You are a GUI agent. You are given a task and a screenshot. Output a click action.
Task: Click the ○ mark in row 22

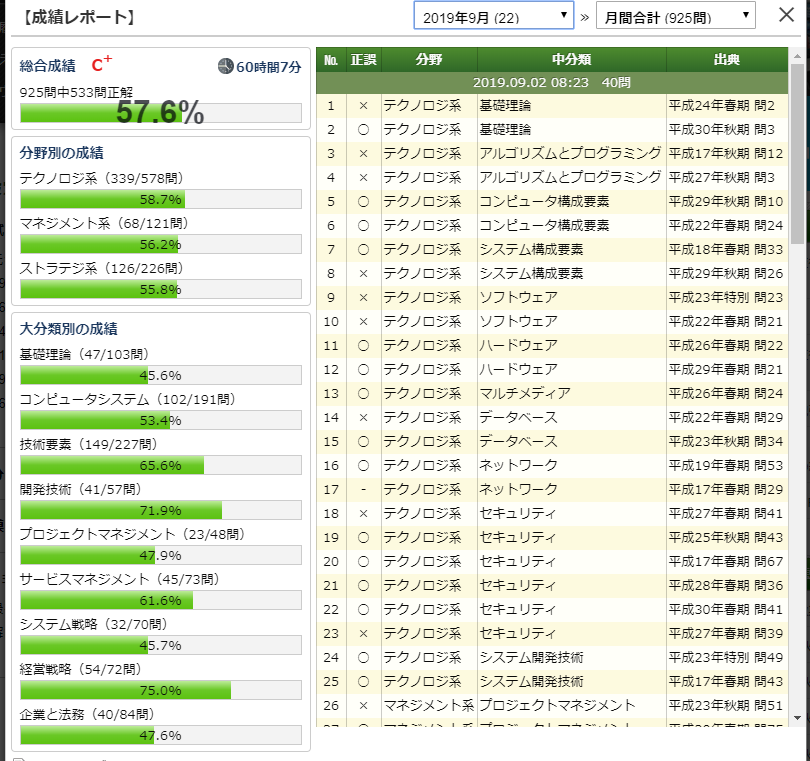364,610
